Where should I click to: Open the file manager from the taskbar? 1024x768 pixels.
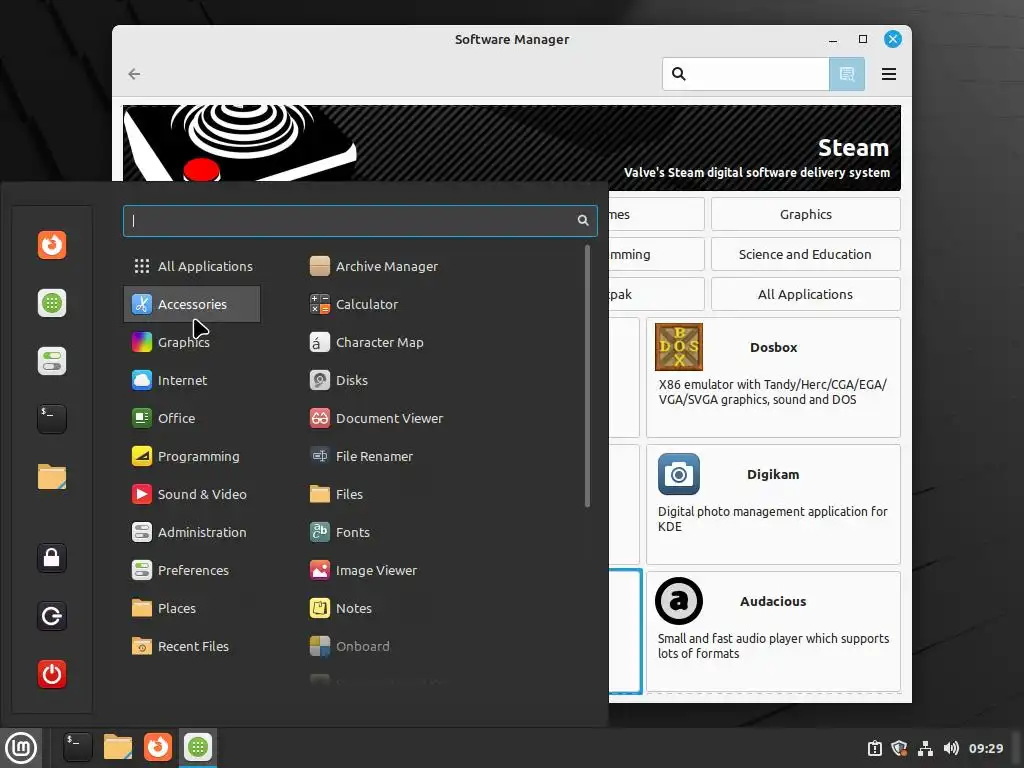coord(118,747)
